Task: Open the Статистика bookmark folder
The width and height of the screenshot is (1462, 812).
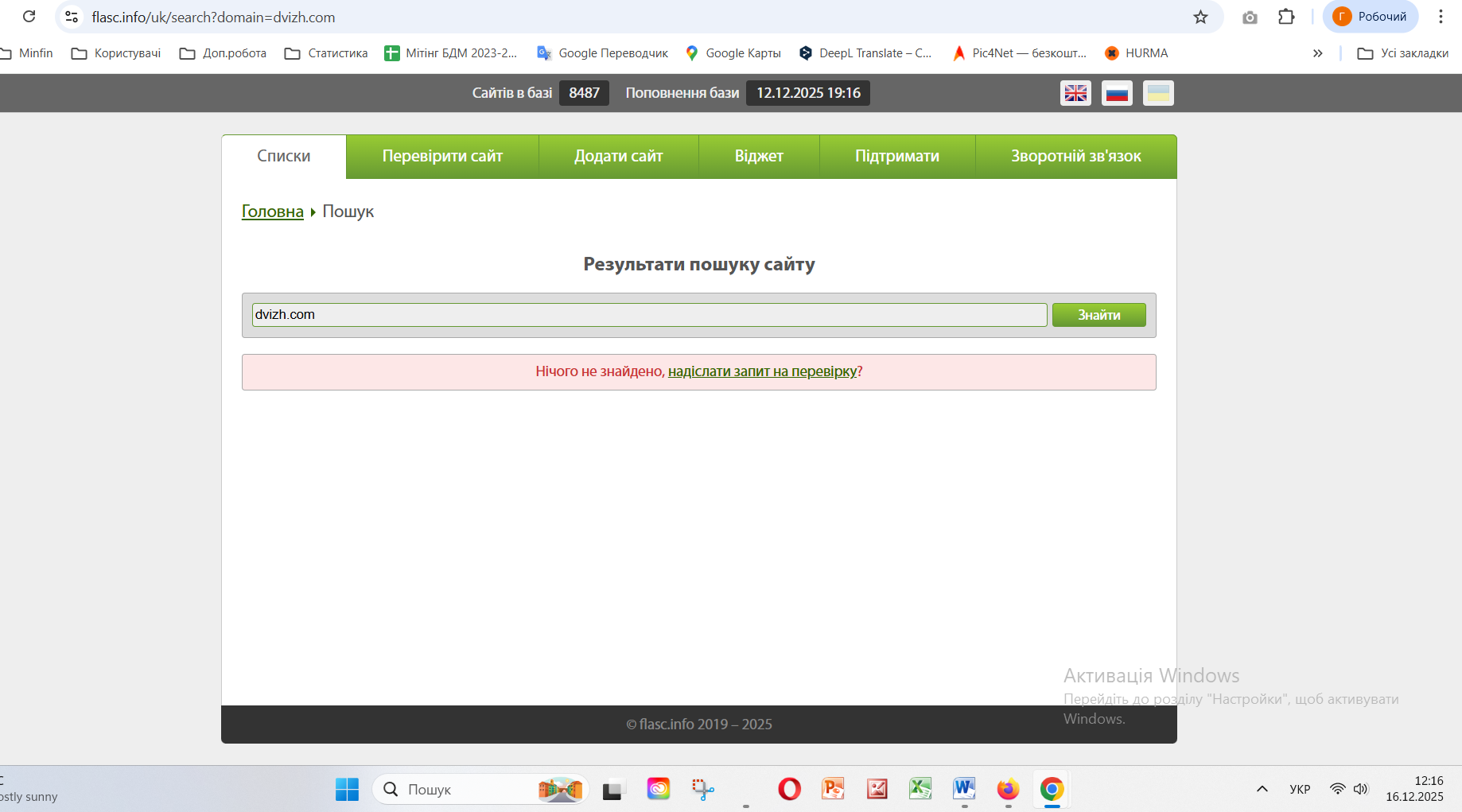Action: click(326, 53)
